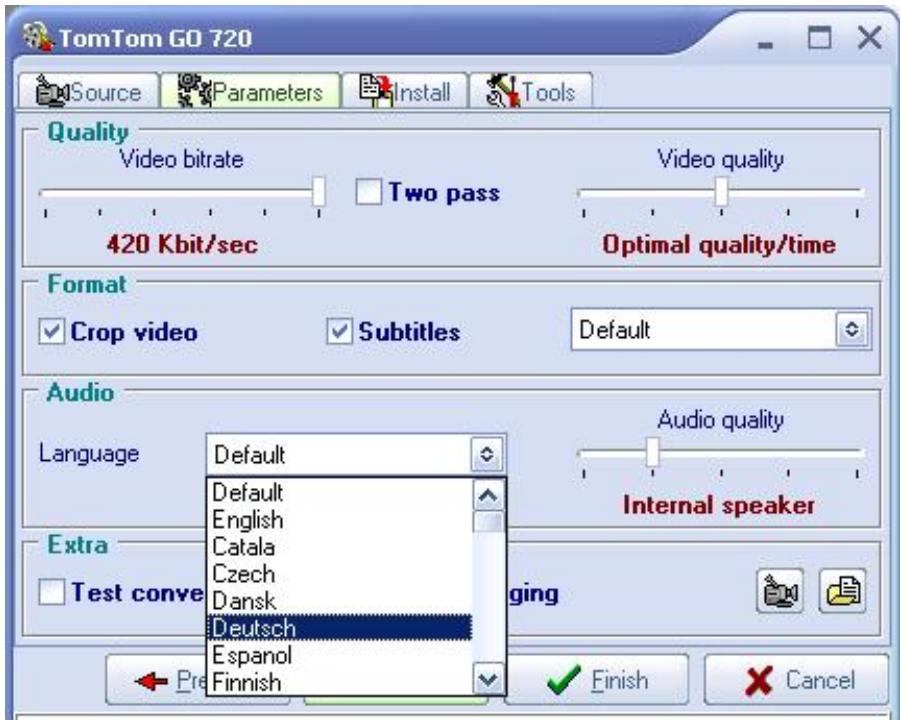
Task: Toggle the Subtitles checkbox
Action: click(339, 332)
